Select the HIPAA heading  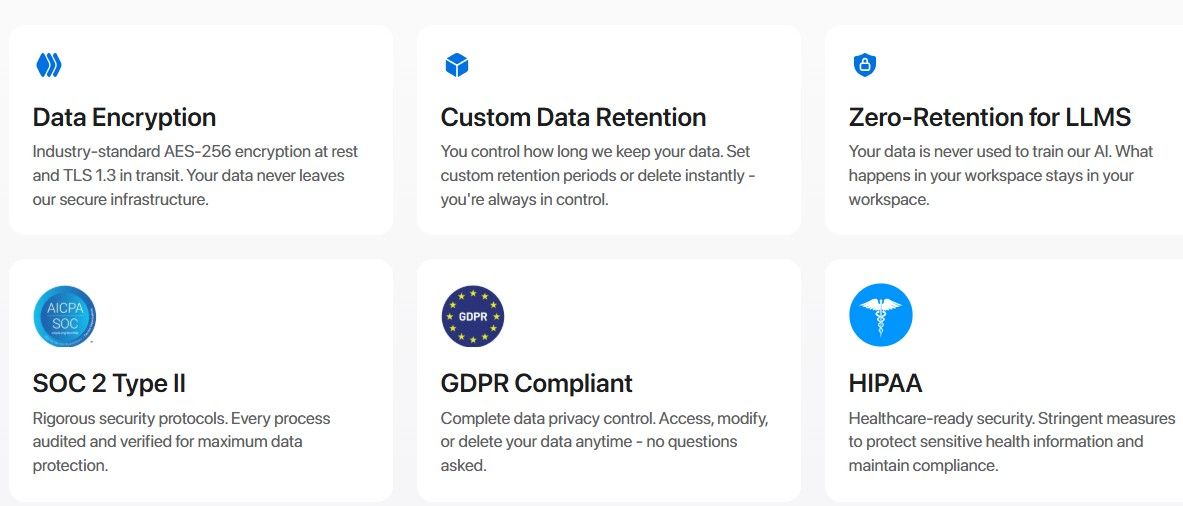885,383
